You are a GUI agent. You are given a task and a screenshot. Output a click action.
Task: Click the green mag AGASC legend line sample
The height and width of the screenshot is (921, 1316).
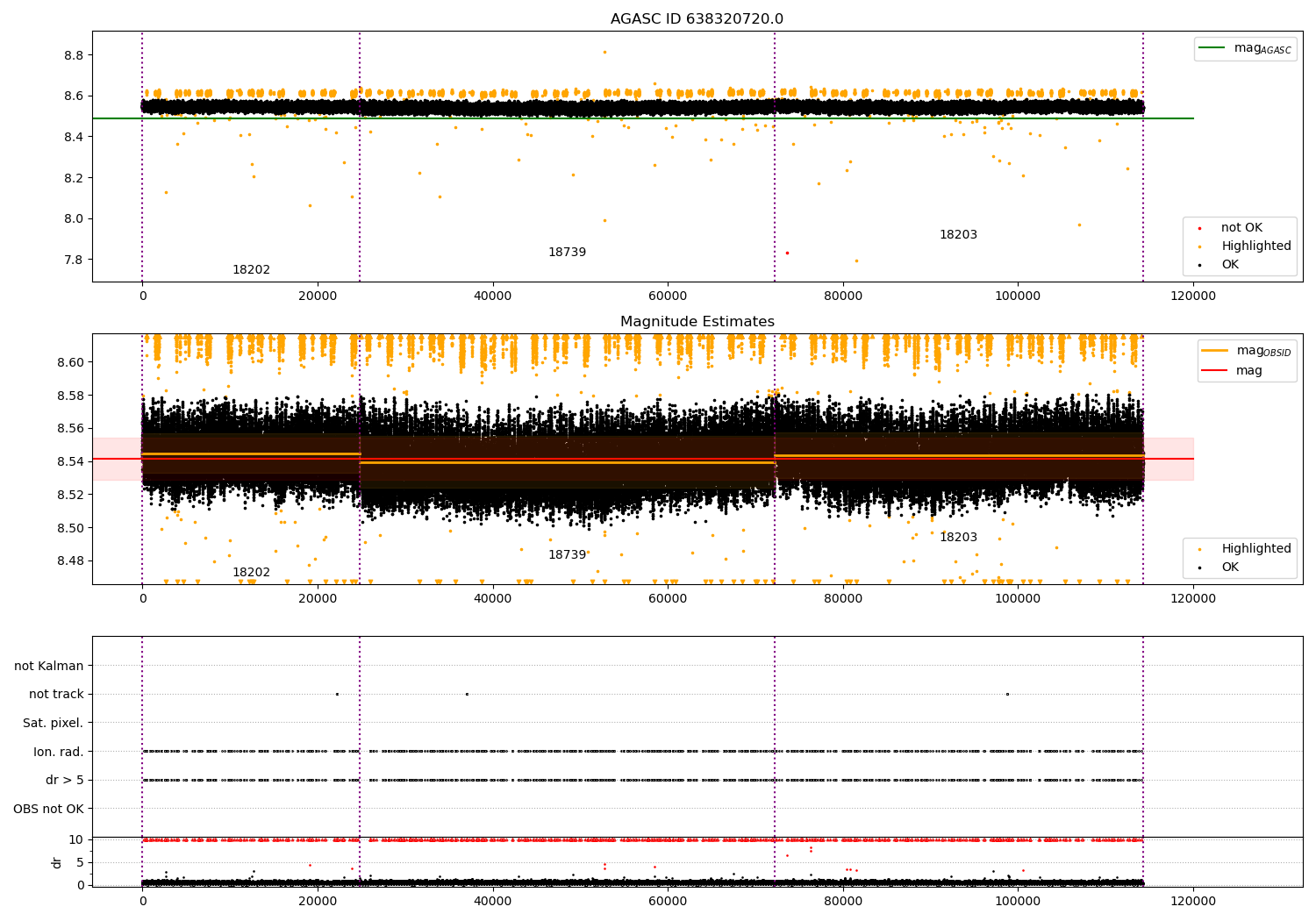click(x=1212, y=48)
